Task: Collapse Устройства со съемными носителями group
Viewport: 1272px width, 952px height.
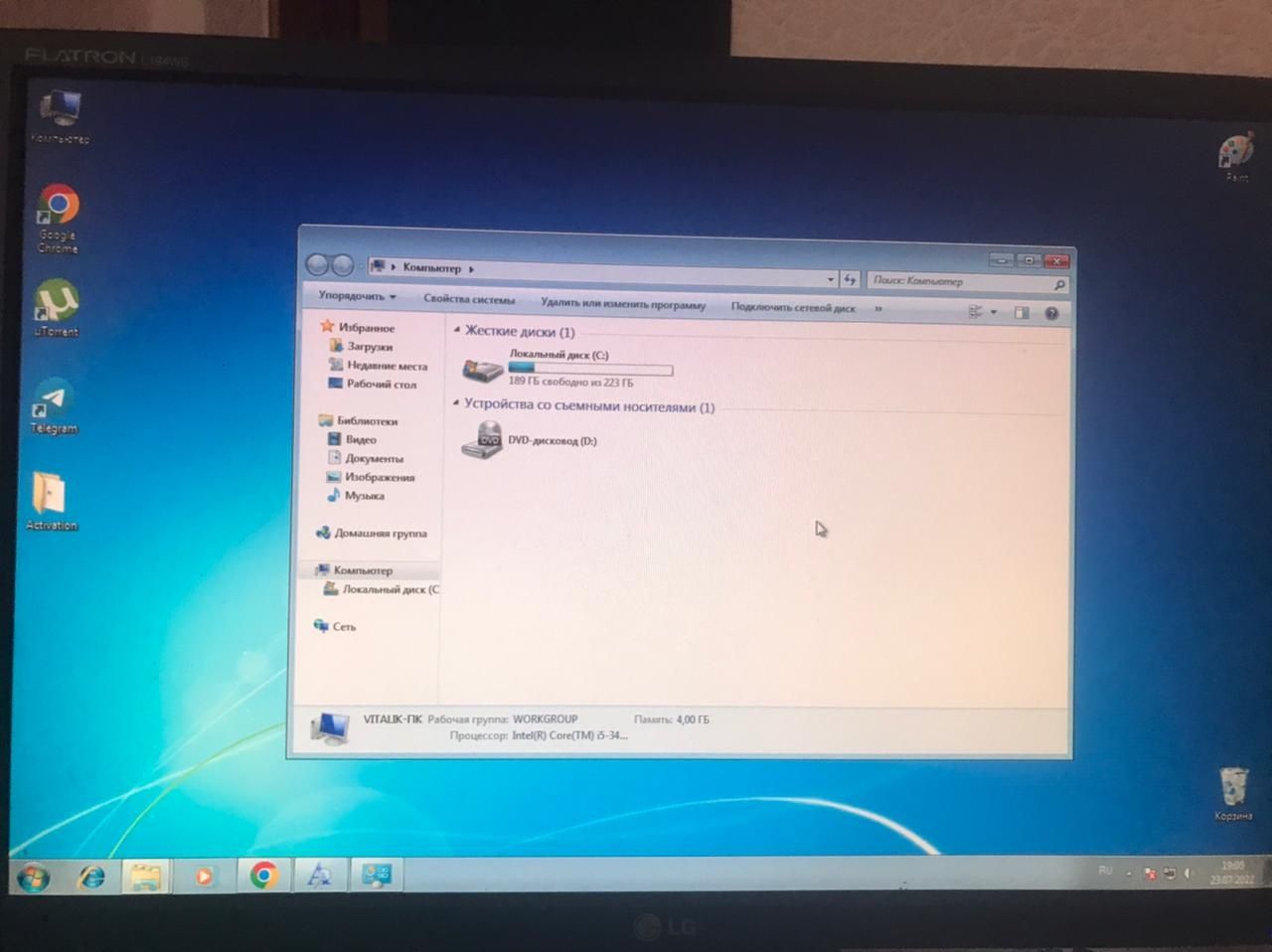Action: tap(456, 404)
